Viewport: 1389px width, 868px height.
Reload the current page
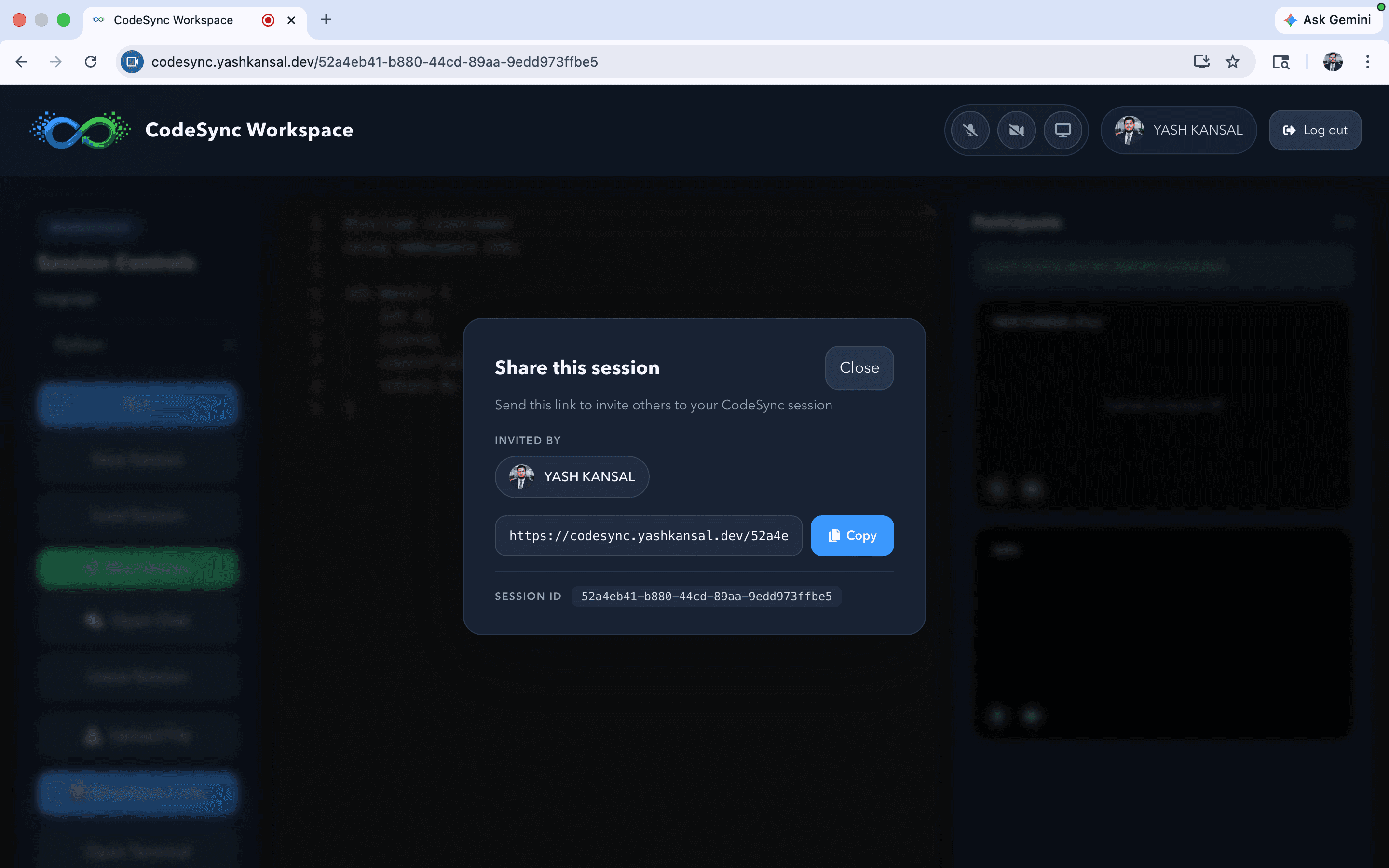point(91,61)
